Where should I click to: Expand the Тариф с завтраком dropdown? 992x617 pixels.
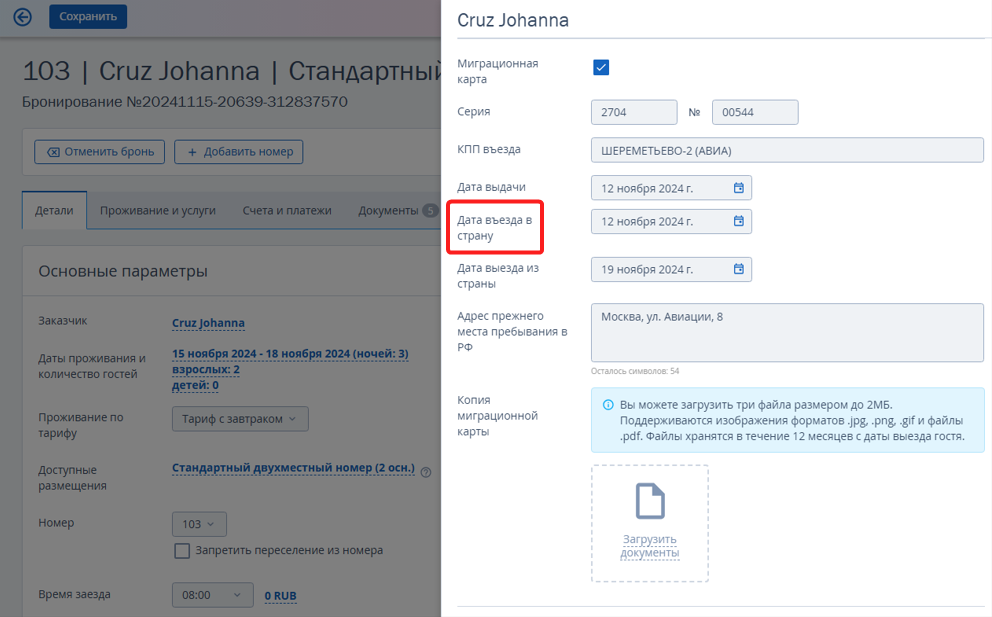point(240,419)
